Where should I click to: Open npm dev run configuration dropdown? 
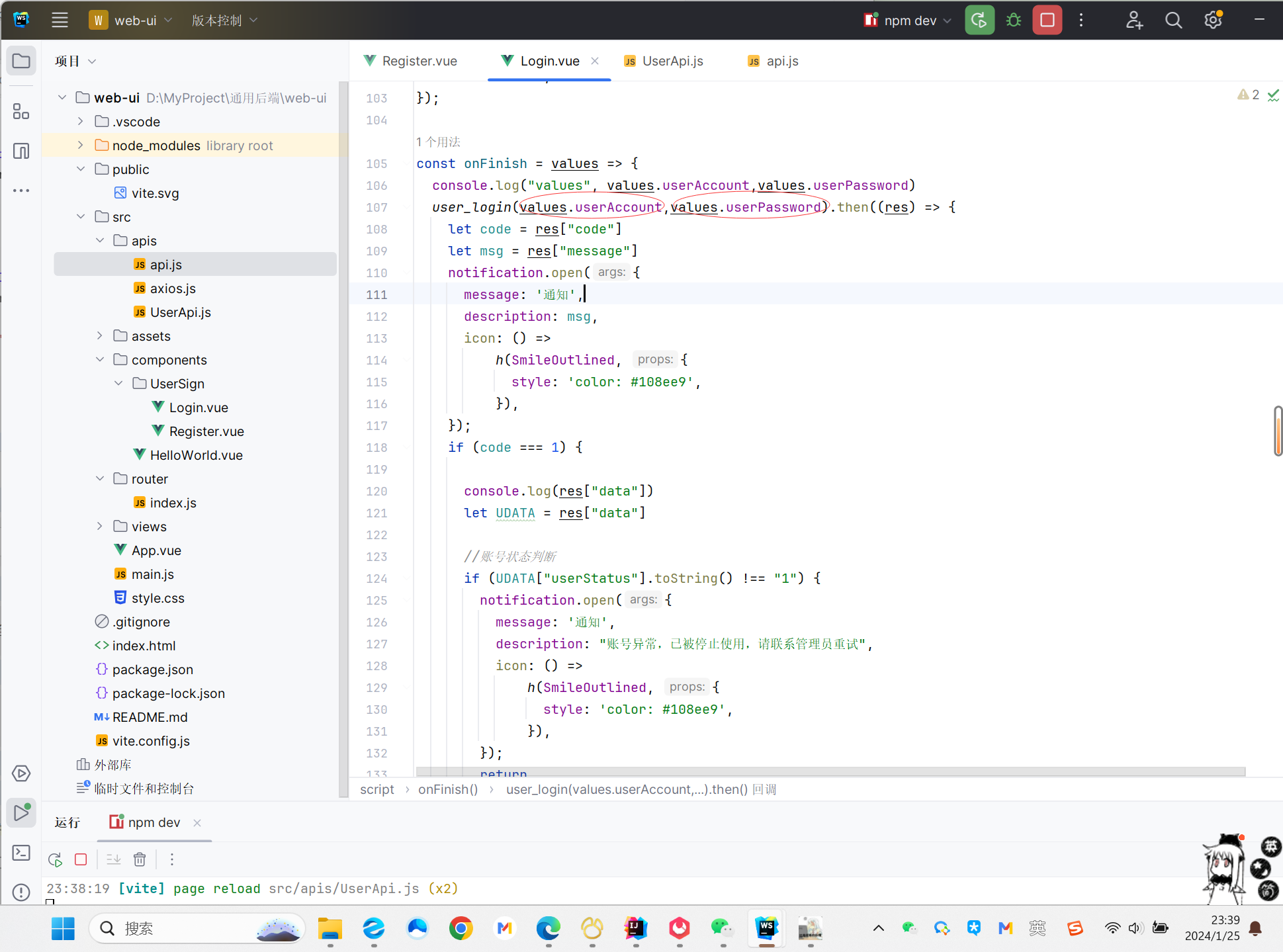pos(907,20)
